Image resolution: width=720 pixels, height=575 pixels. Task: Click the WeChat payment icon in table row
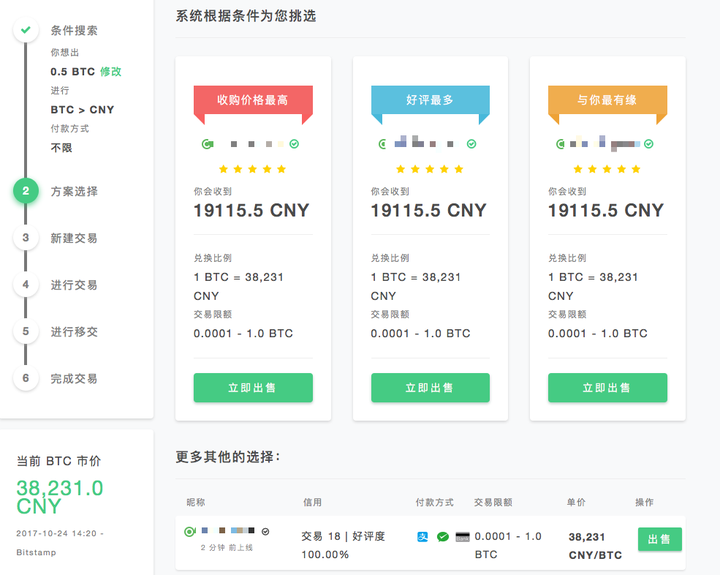pyautogui.click(x=443, y=536)
